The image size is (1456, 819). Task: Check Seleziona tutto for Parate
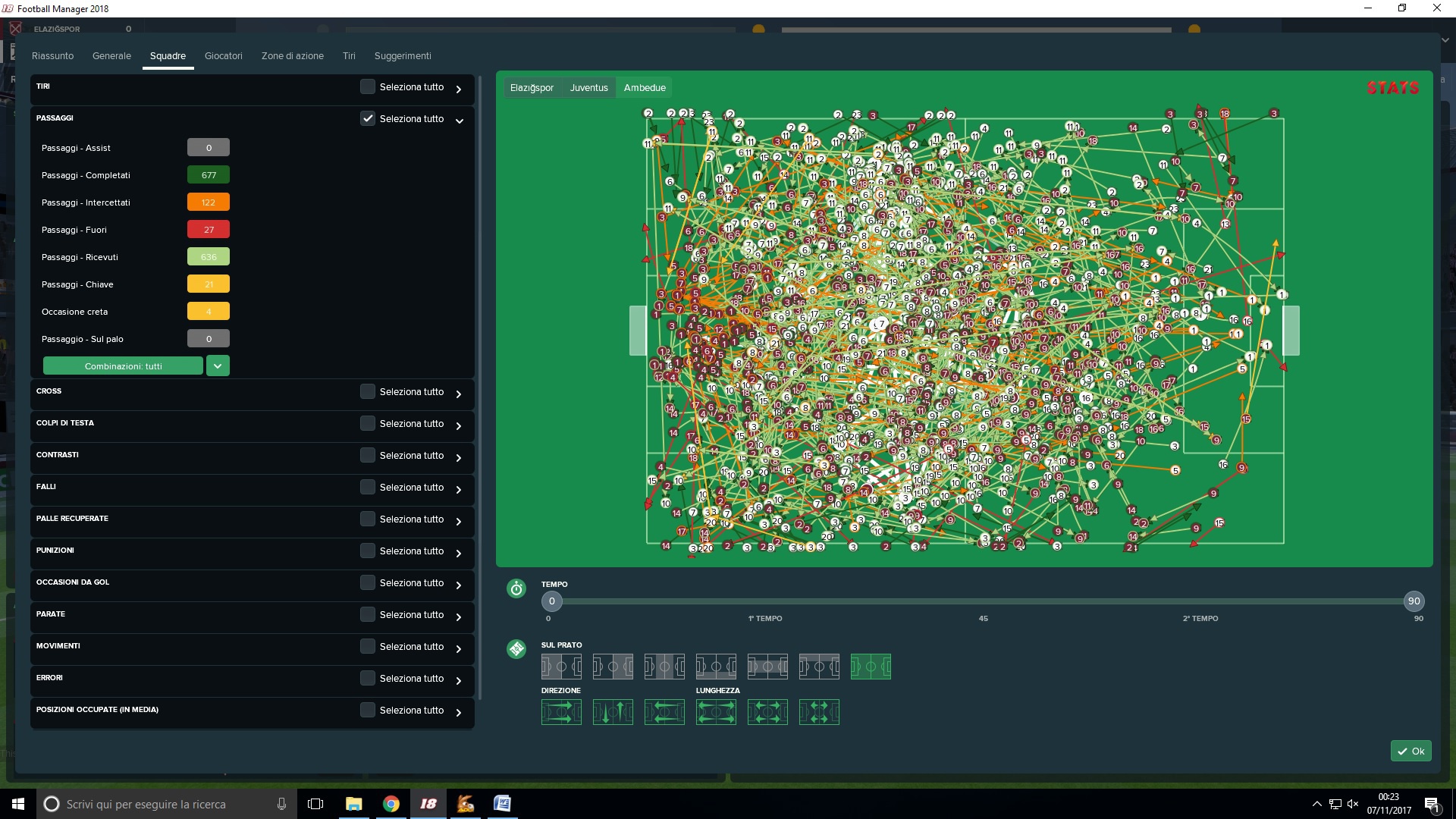pyautogui.click(x=368, y=615)
